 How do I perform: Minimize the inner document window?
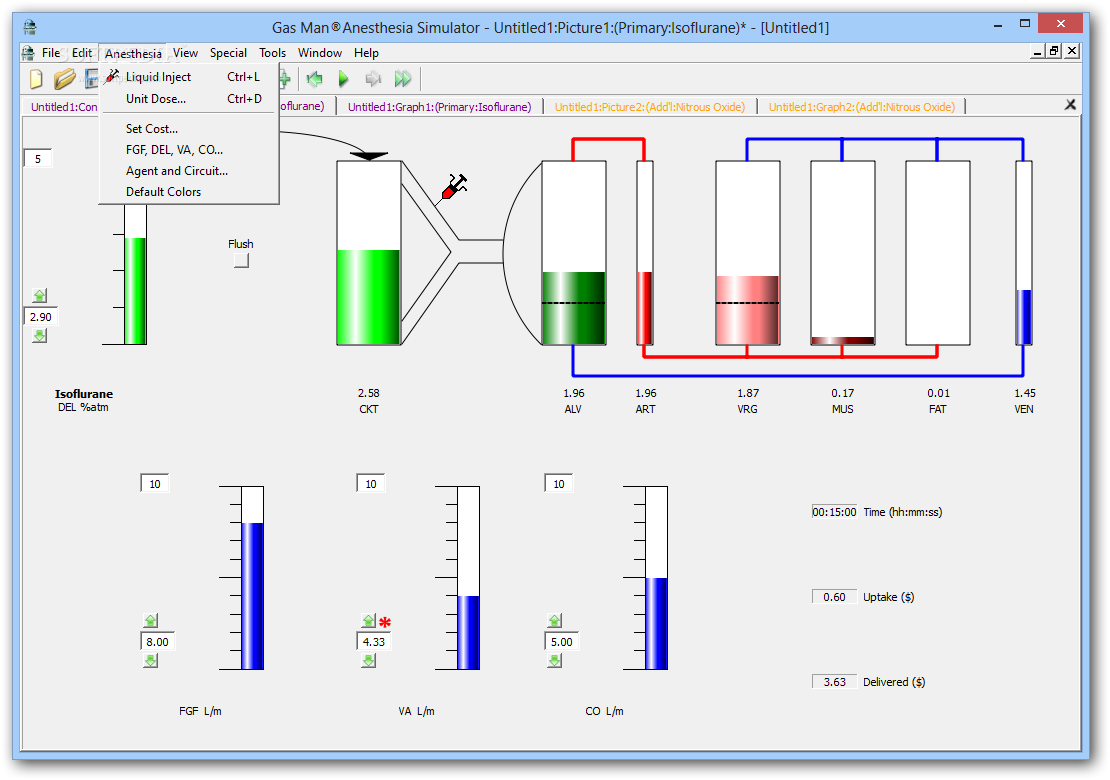tap(1038, 50)
